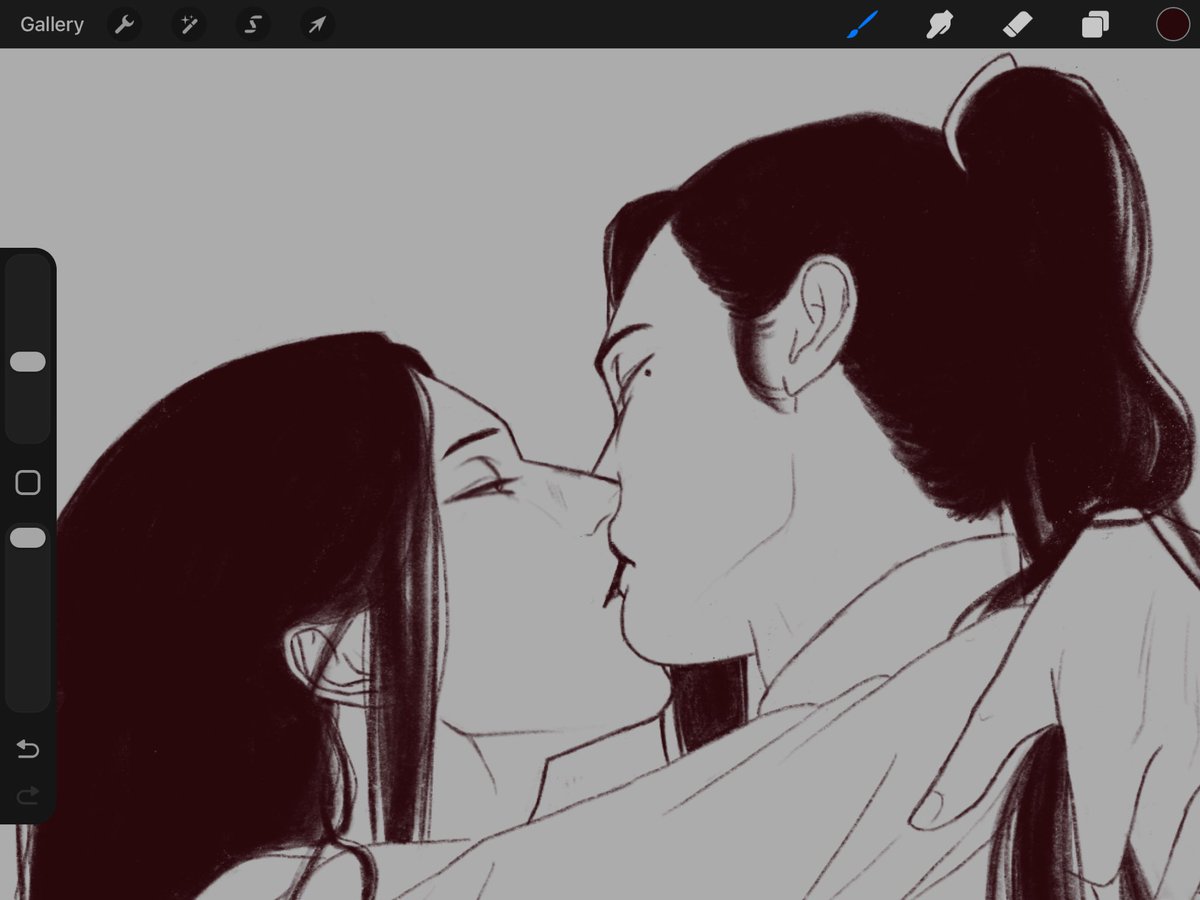Undo the last stroke

coord(28,749)
